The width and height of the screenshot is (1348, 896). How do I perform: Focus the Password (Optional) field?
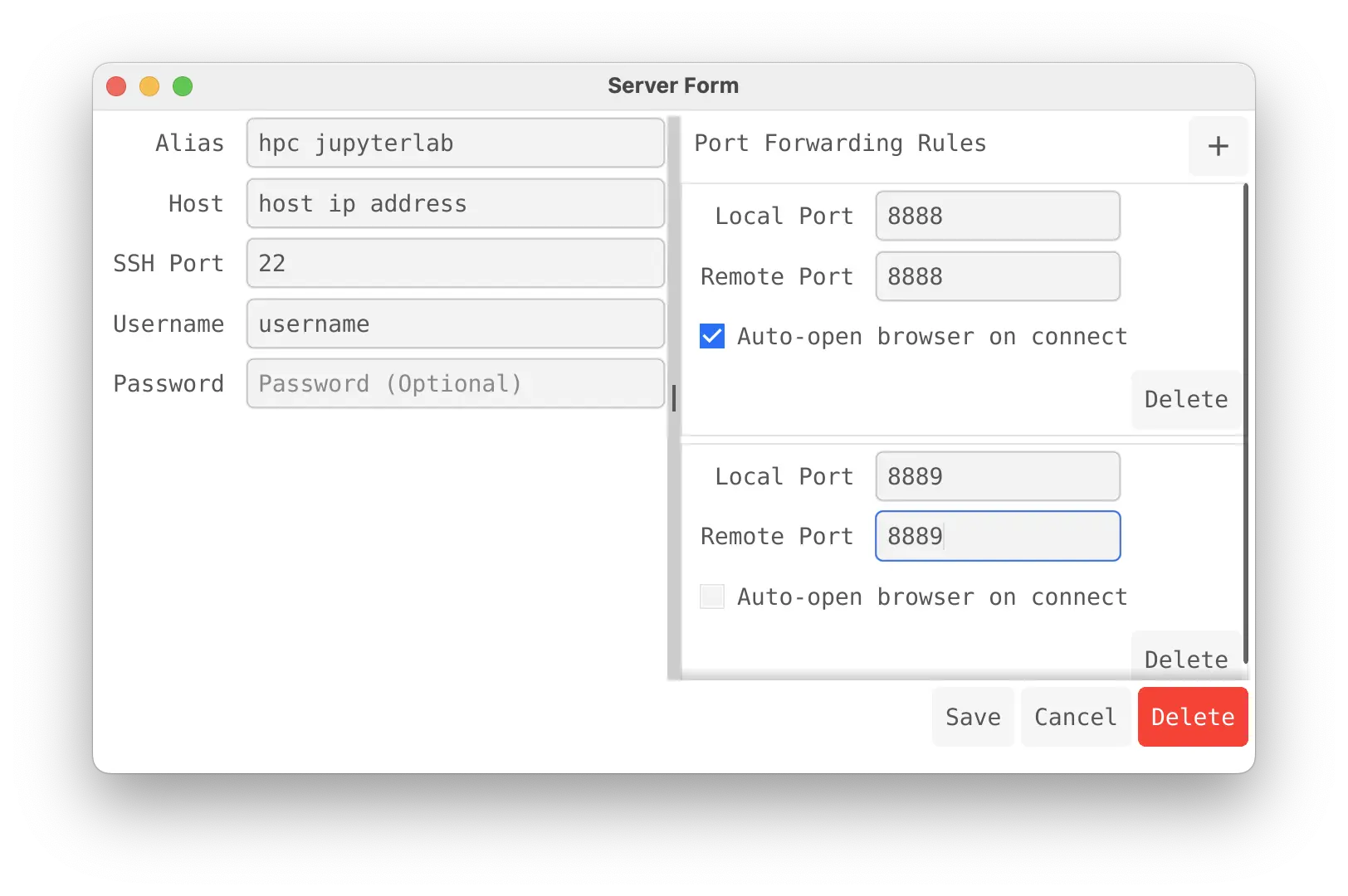pos(455,383)
